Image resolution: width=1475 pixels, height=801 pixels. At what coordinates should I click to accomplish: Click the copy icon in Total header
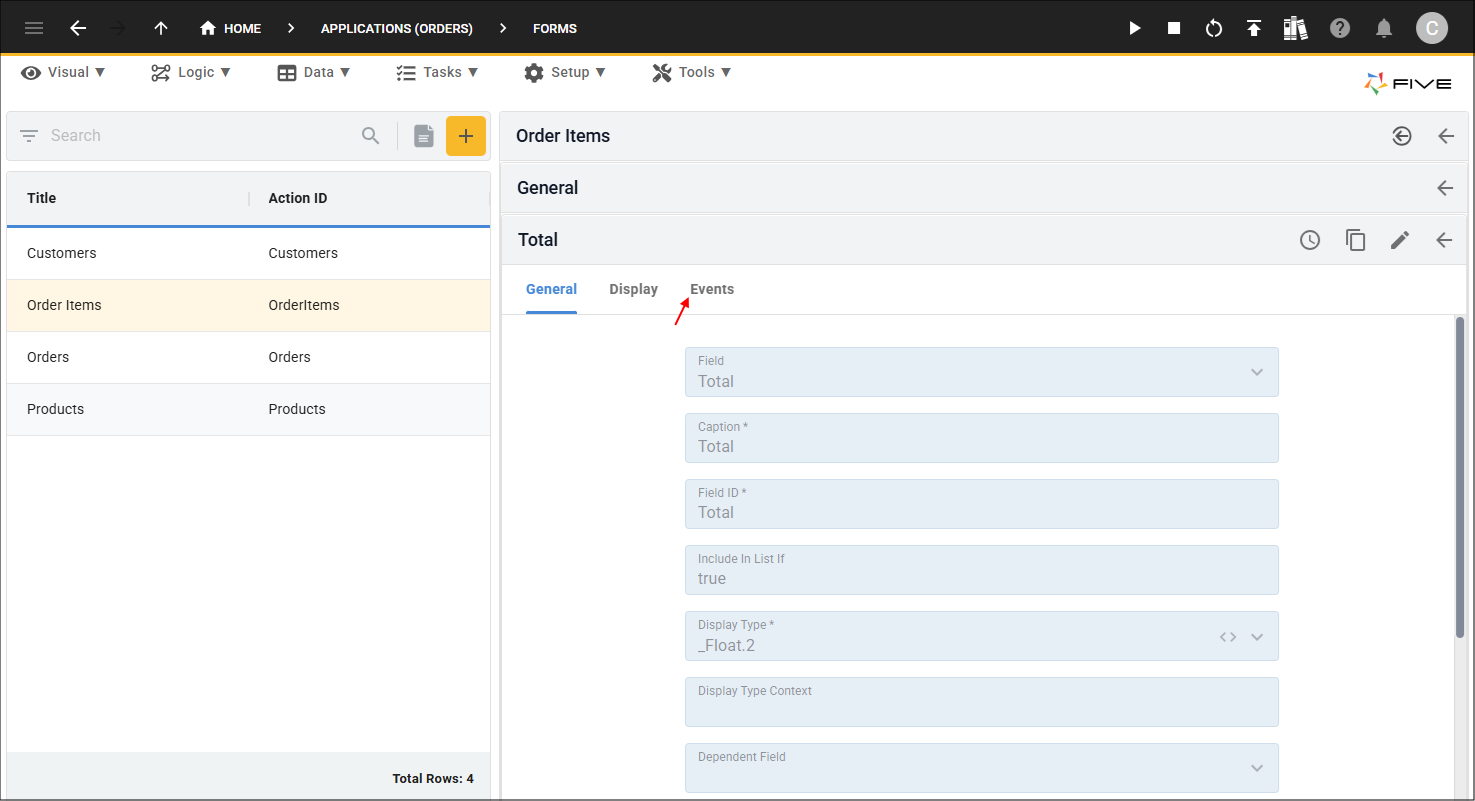pos(1355,240)
